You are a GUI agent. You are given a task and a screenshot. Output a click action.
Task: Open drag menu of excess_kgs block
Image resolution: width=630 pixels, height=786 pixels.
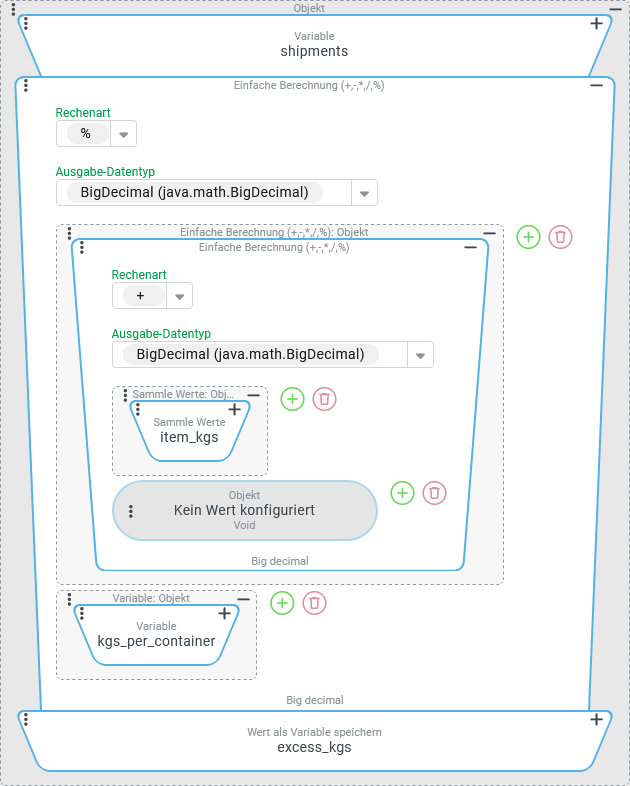[25, 719]
